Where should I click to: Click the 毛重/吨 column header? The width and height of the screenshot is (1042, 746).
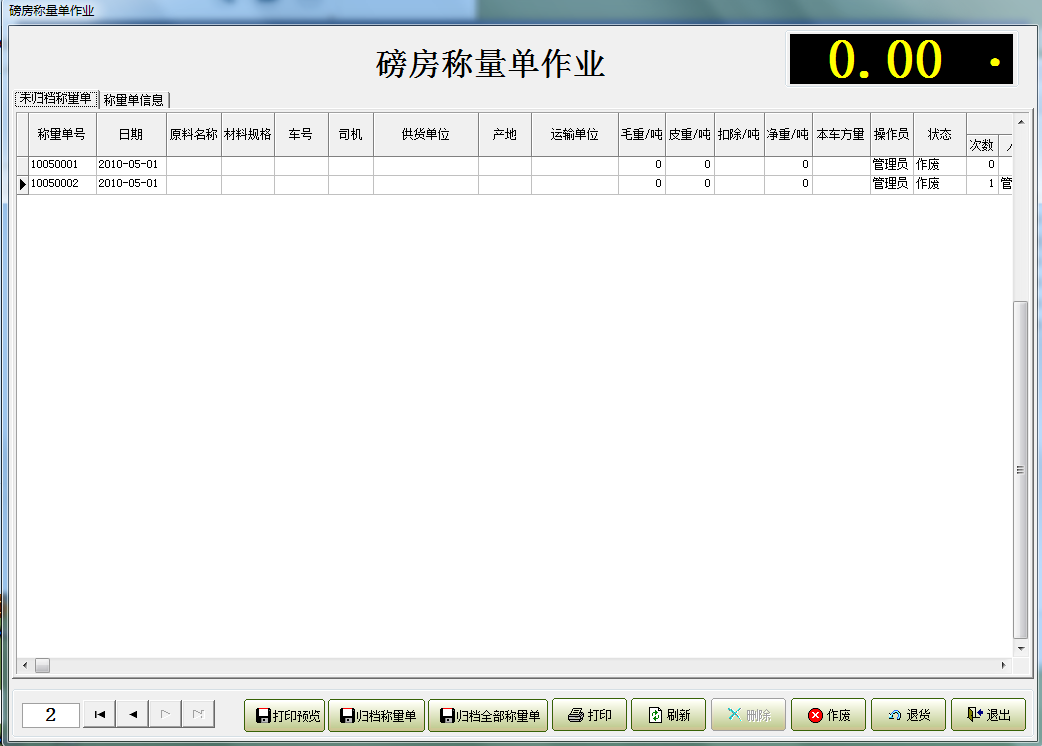(641, 133)
